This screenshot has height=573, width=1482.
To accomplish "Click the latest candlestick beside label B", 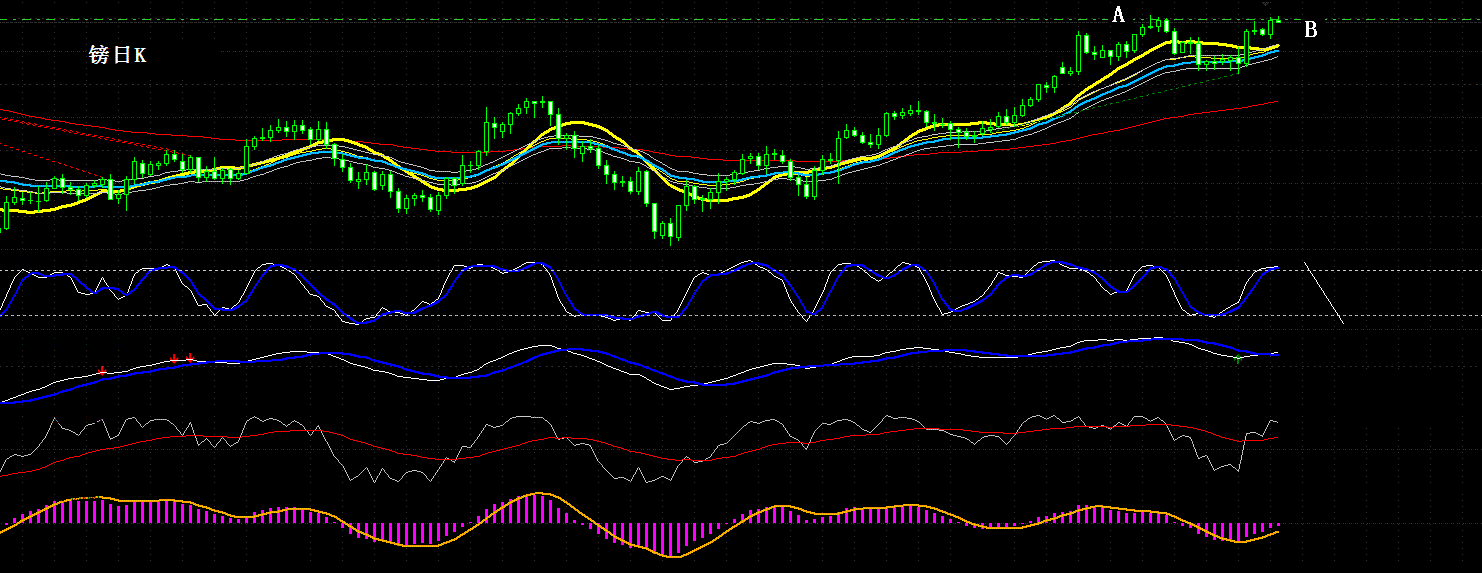I will pos(1278,21).
